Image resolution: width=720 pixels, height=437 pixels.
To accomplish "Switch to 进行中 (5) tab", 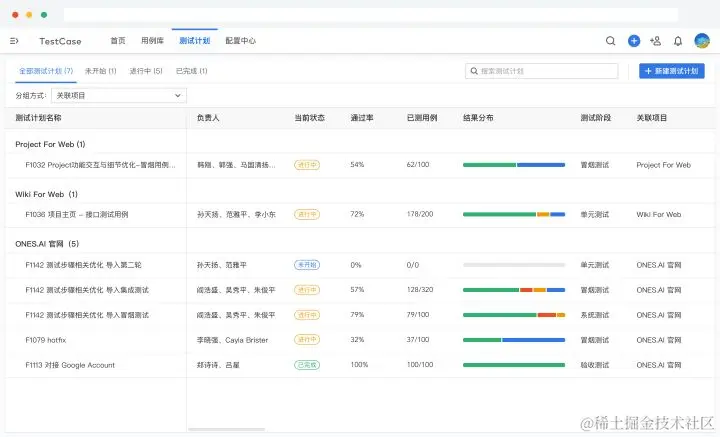I will 146,71.
